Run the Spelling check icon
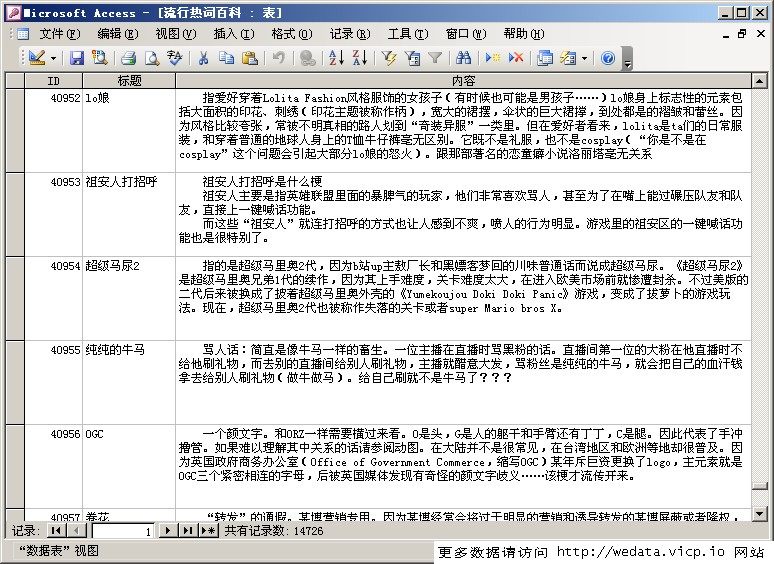Image resolution: width=774 pixels, height=564 pixels. click(175, 58)
